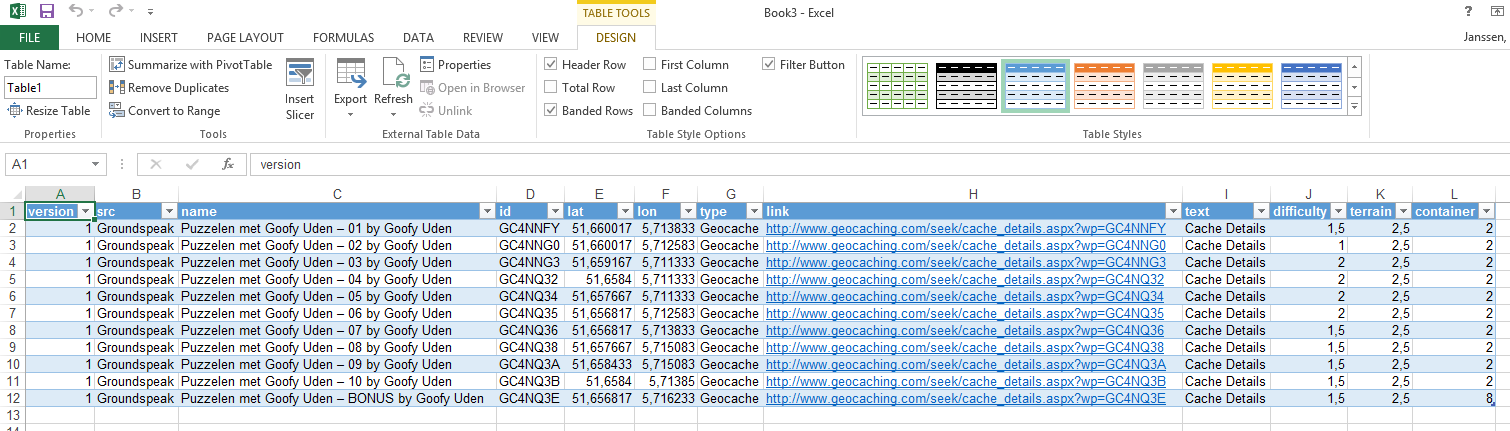Image resolution: width=1510 pixels, height=431 pixels.
Task: Open the GC4NQ3E cache details hyperlink
Action: click(x=965, y=398)
